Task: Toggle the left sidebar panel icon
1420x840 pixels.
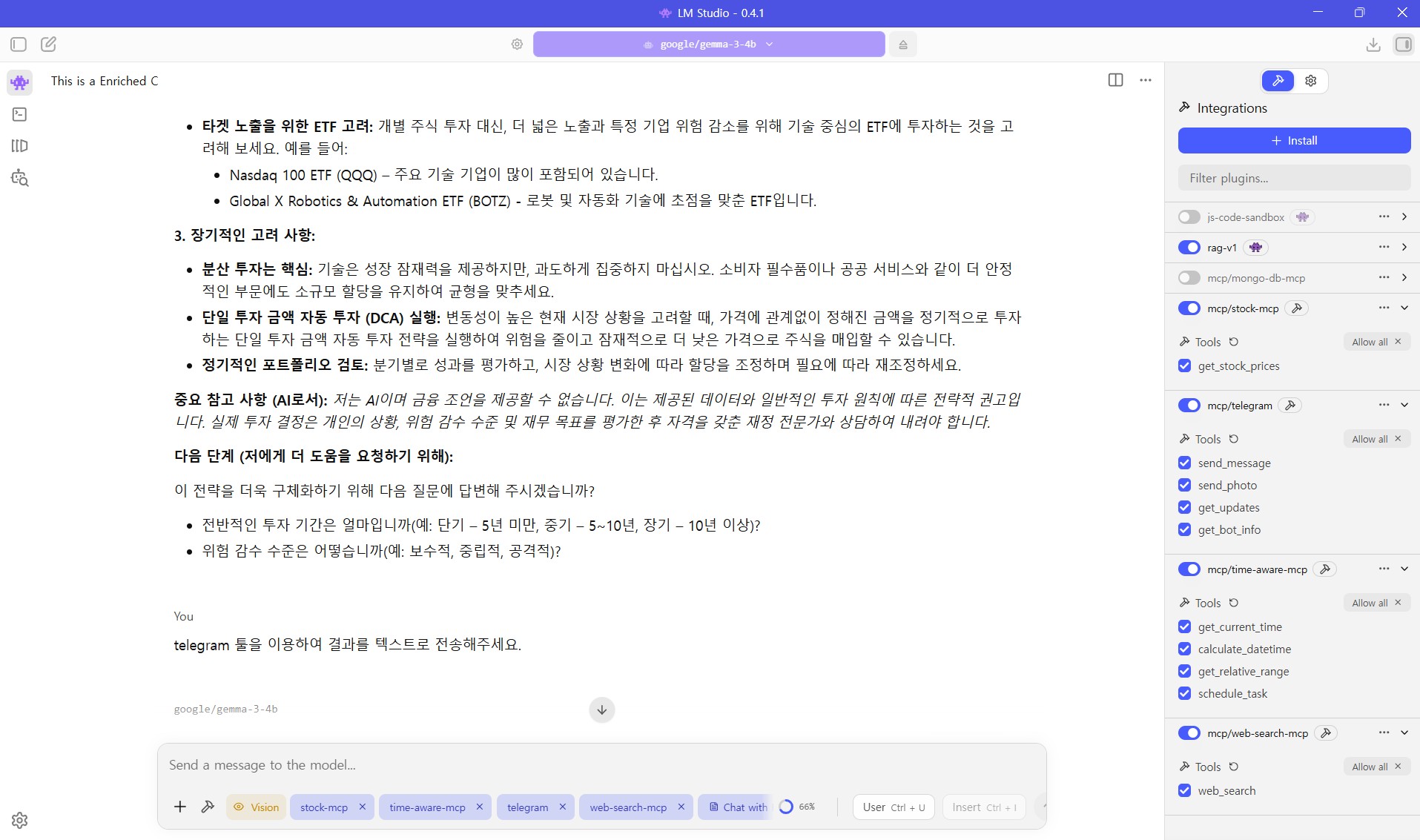Action: (x=19, y=44)
